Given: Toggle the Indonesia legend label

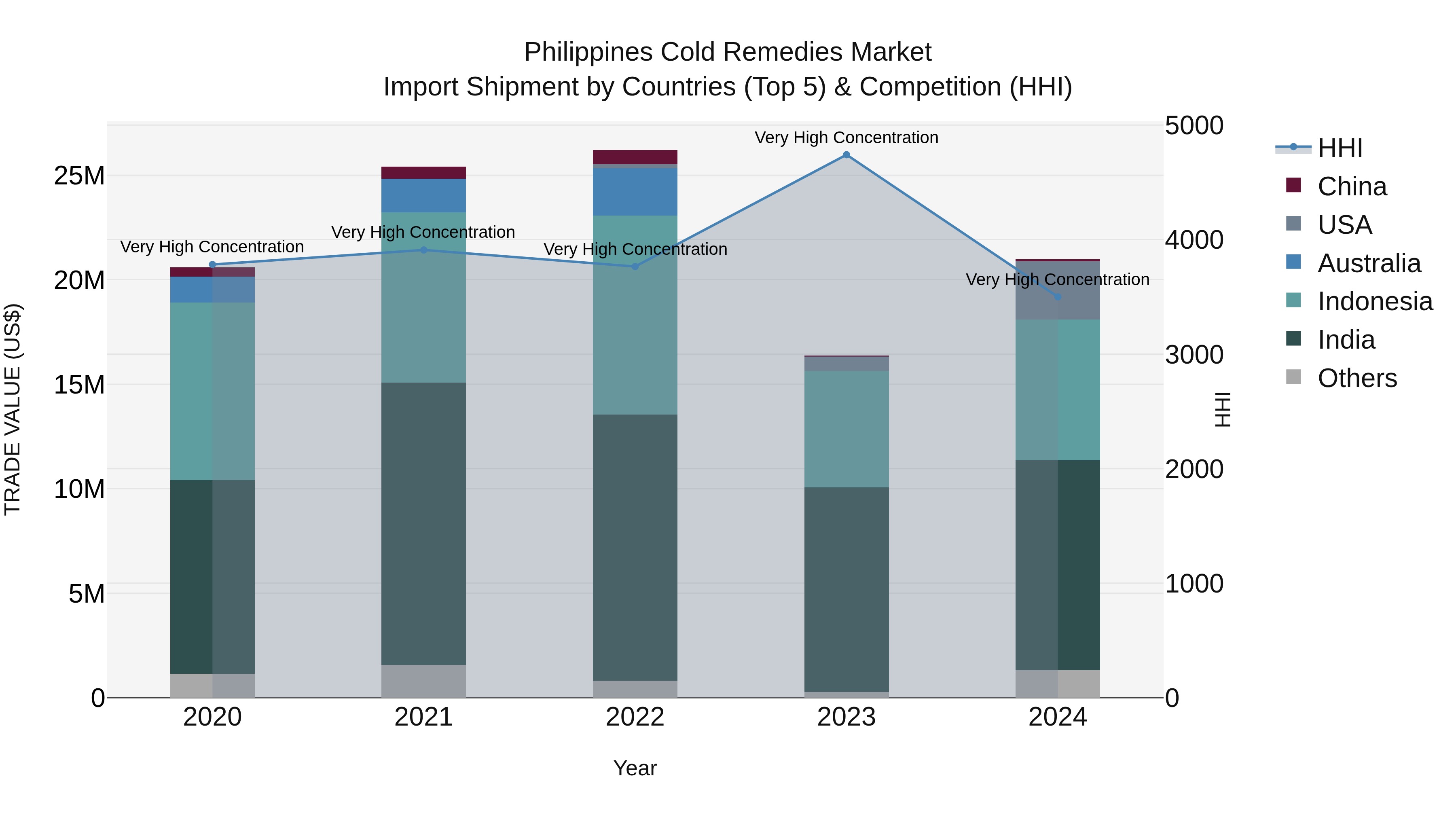Looking at the screenshot, I should pos(1375,301).
